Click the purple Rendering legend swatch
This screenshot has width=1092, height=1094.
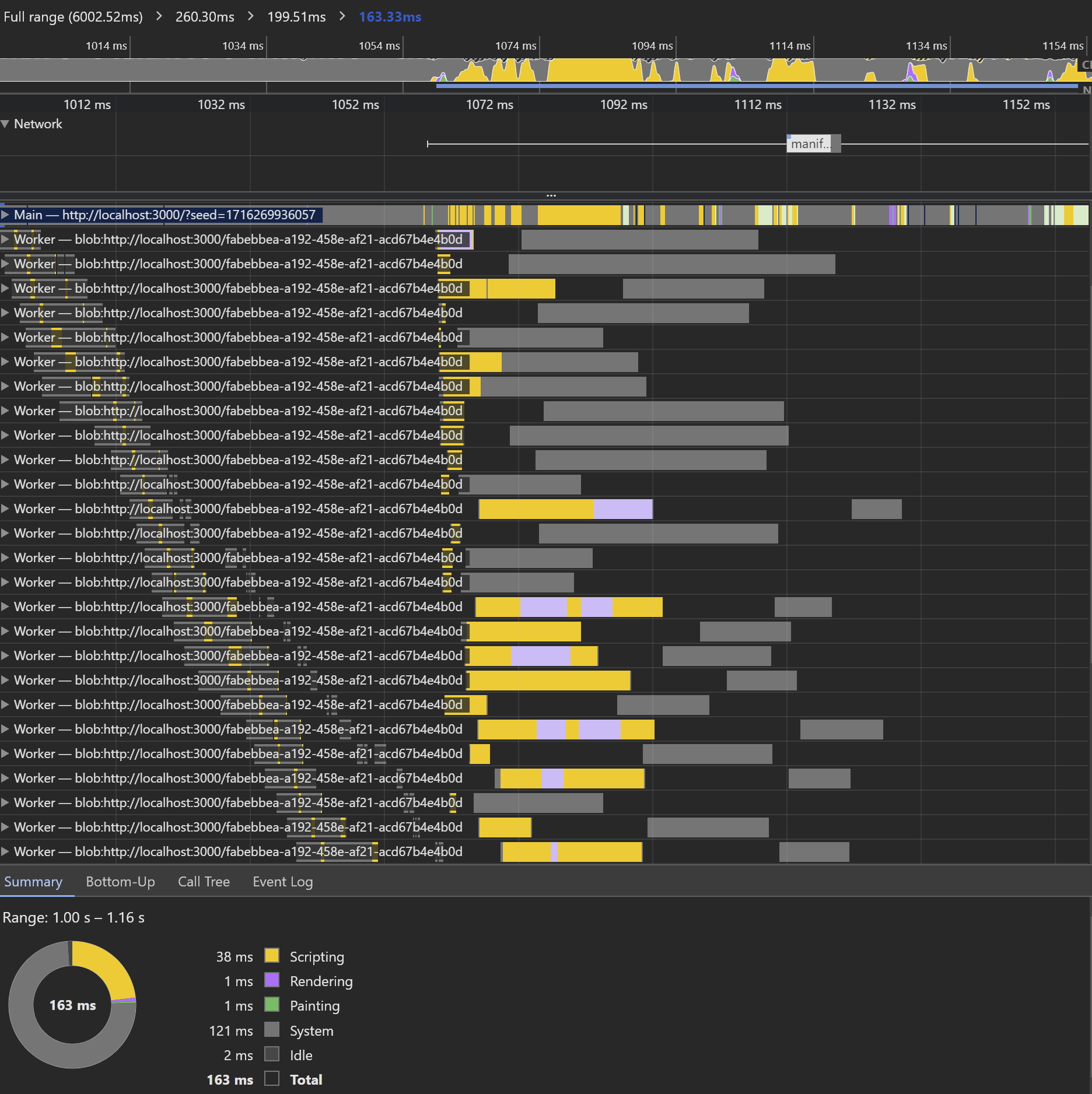tap(272, 980)
